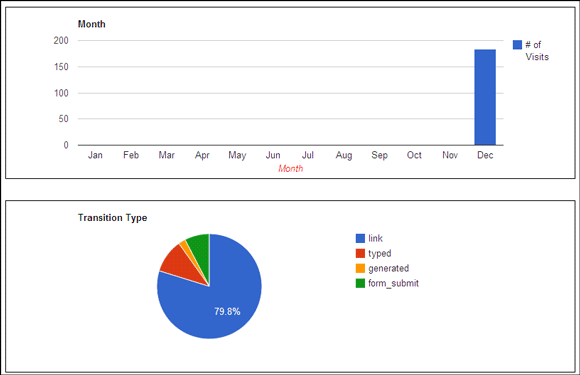The height and width of the screenshot is (375, 580).
Task: Select the 'link' legend text
Action: coord(375,238)
